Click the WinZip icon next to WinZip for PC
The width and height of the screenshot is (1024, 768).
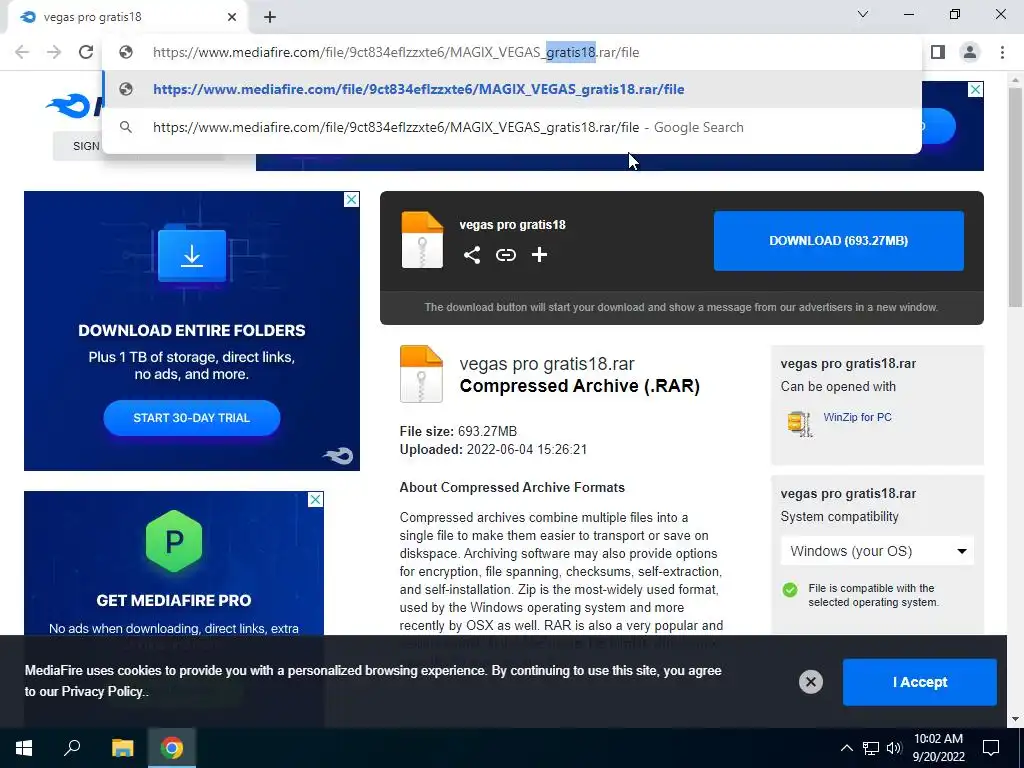(799, 424)
